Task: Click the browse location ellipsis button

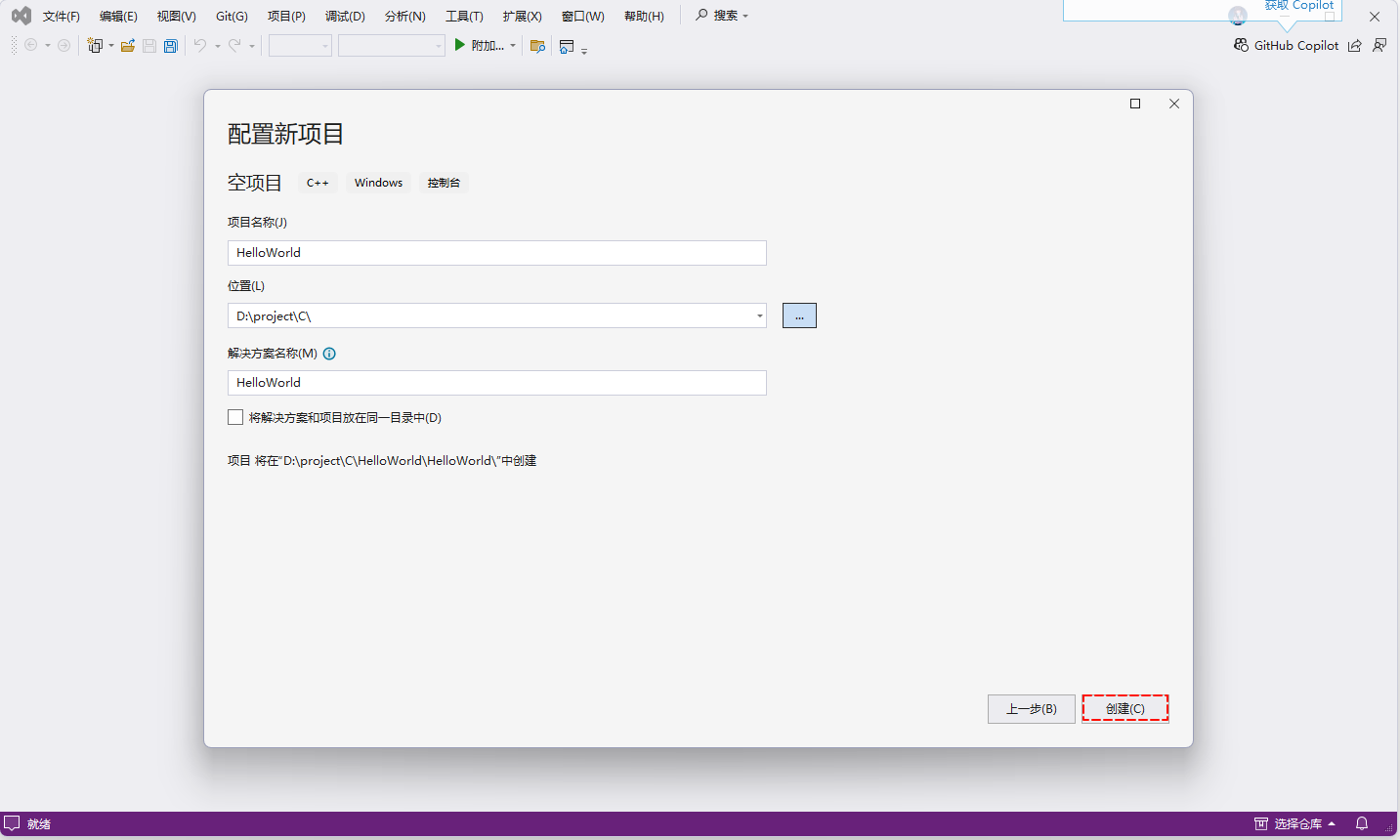Action: [799, 315]
